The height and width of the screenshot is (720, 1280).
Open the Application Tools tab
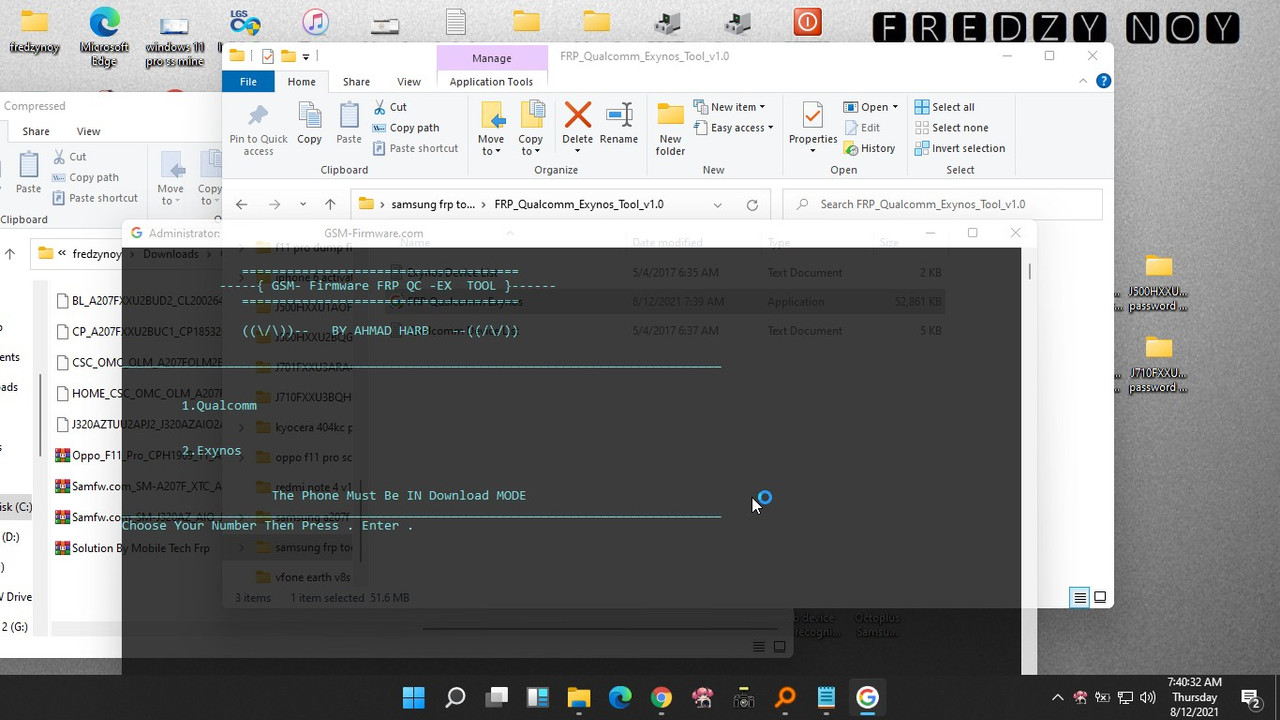[491, 82]
